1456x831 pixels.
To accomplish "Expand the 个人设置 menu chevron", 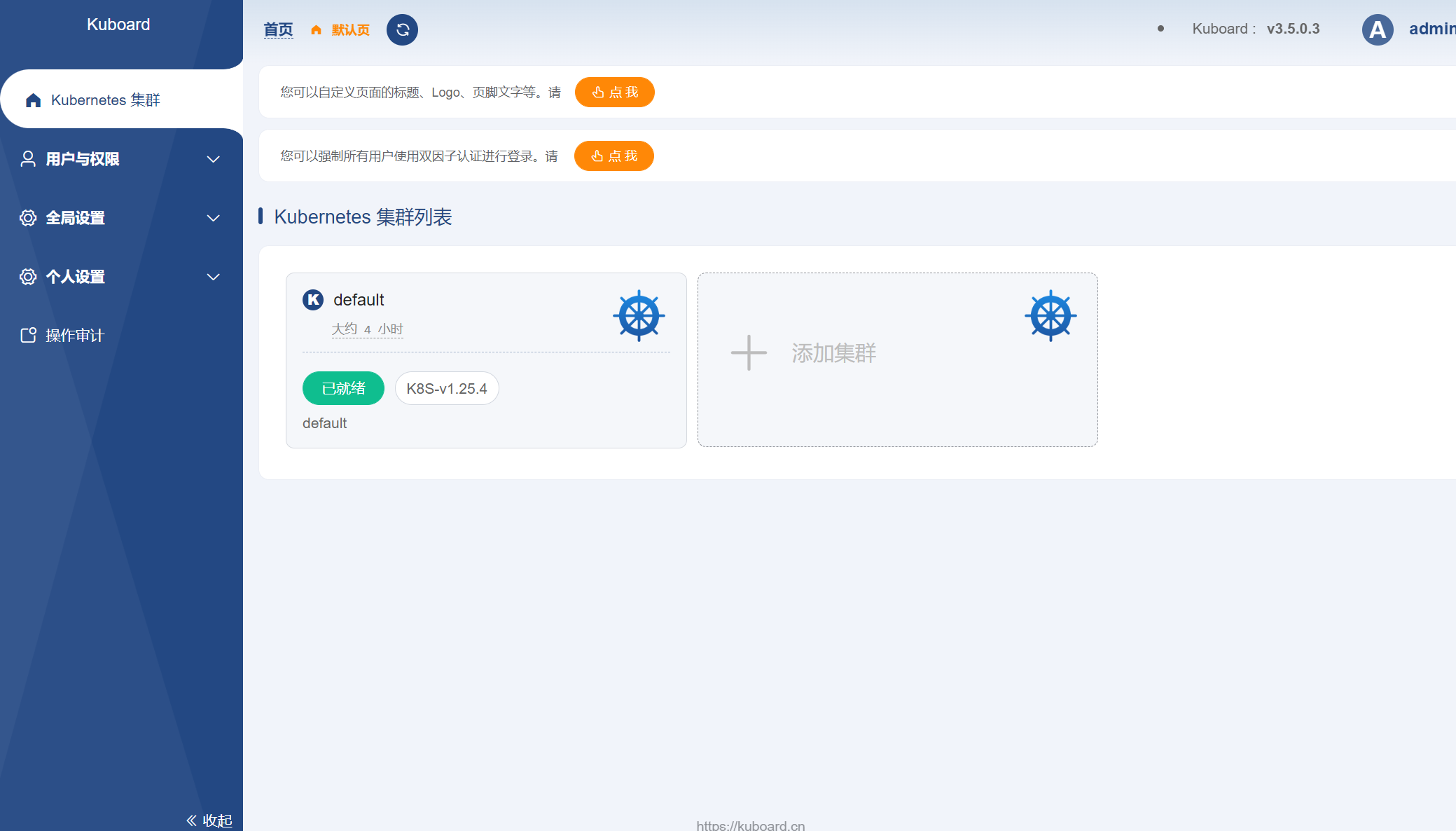I will (x=214, y=277).
